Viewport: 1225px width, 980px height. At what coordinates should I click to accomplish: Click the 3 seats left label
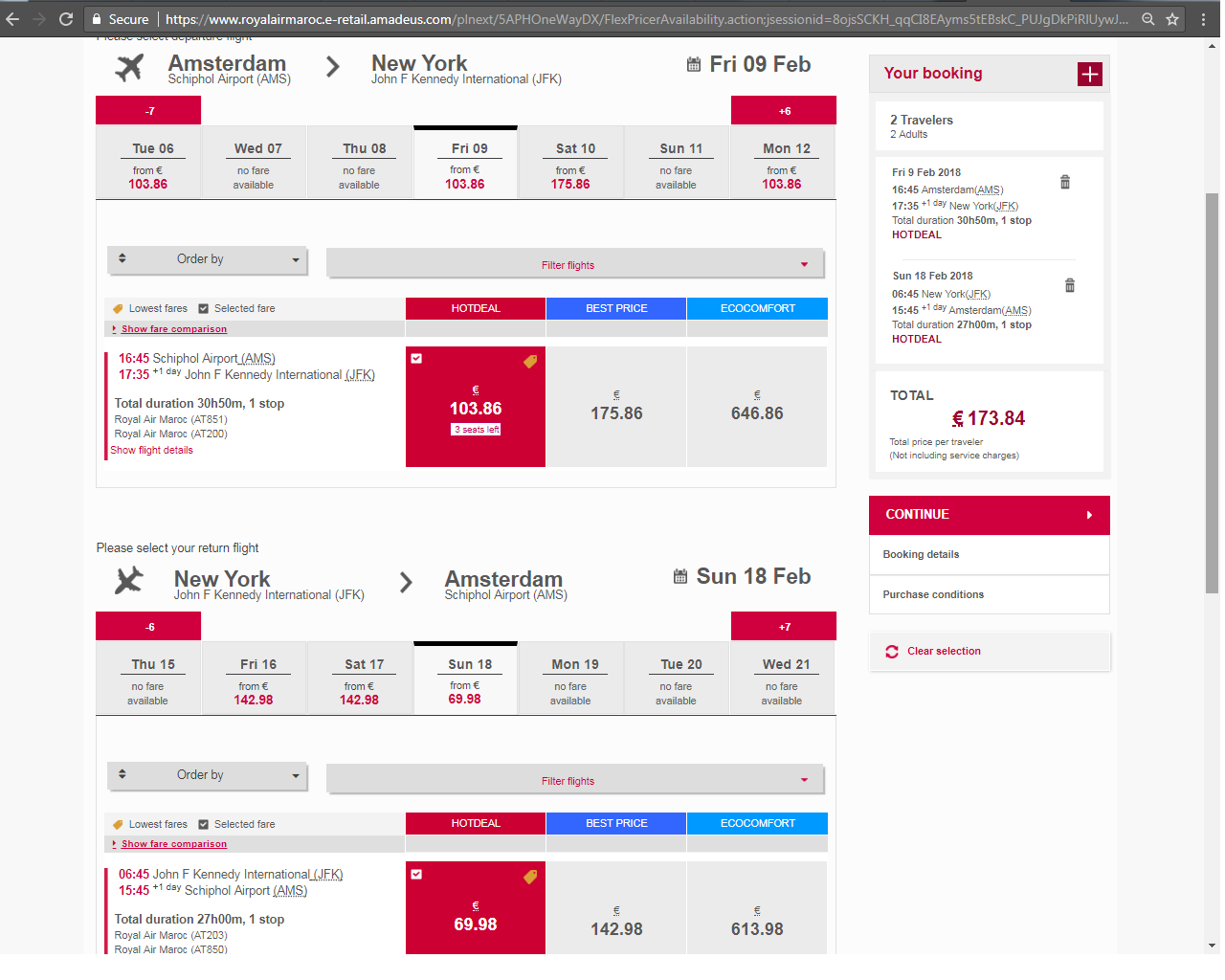476,430
